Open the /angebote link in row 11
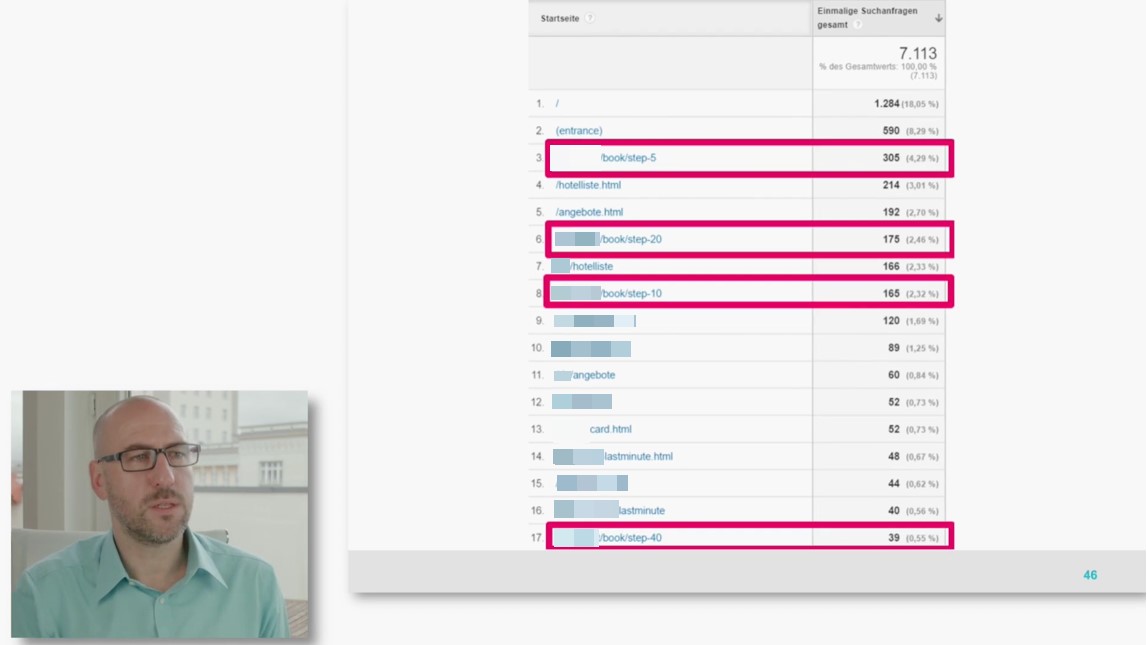The image size is (1147, 645). [593, 375]
